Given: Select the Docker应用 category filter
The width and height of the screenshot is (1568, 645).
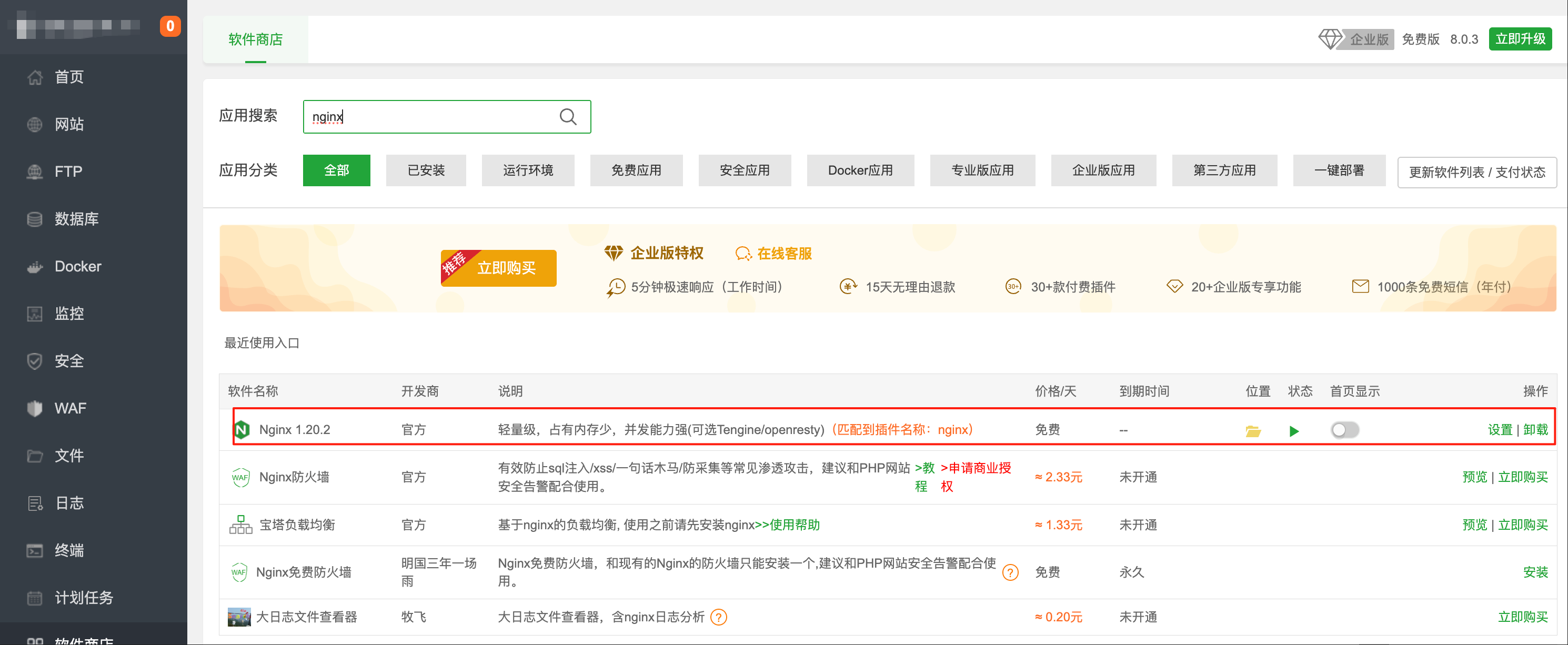Looking at the screenshot, I should coord(859,170).
